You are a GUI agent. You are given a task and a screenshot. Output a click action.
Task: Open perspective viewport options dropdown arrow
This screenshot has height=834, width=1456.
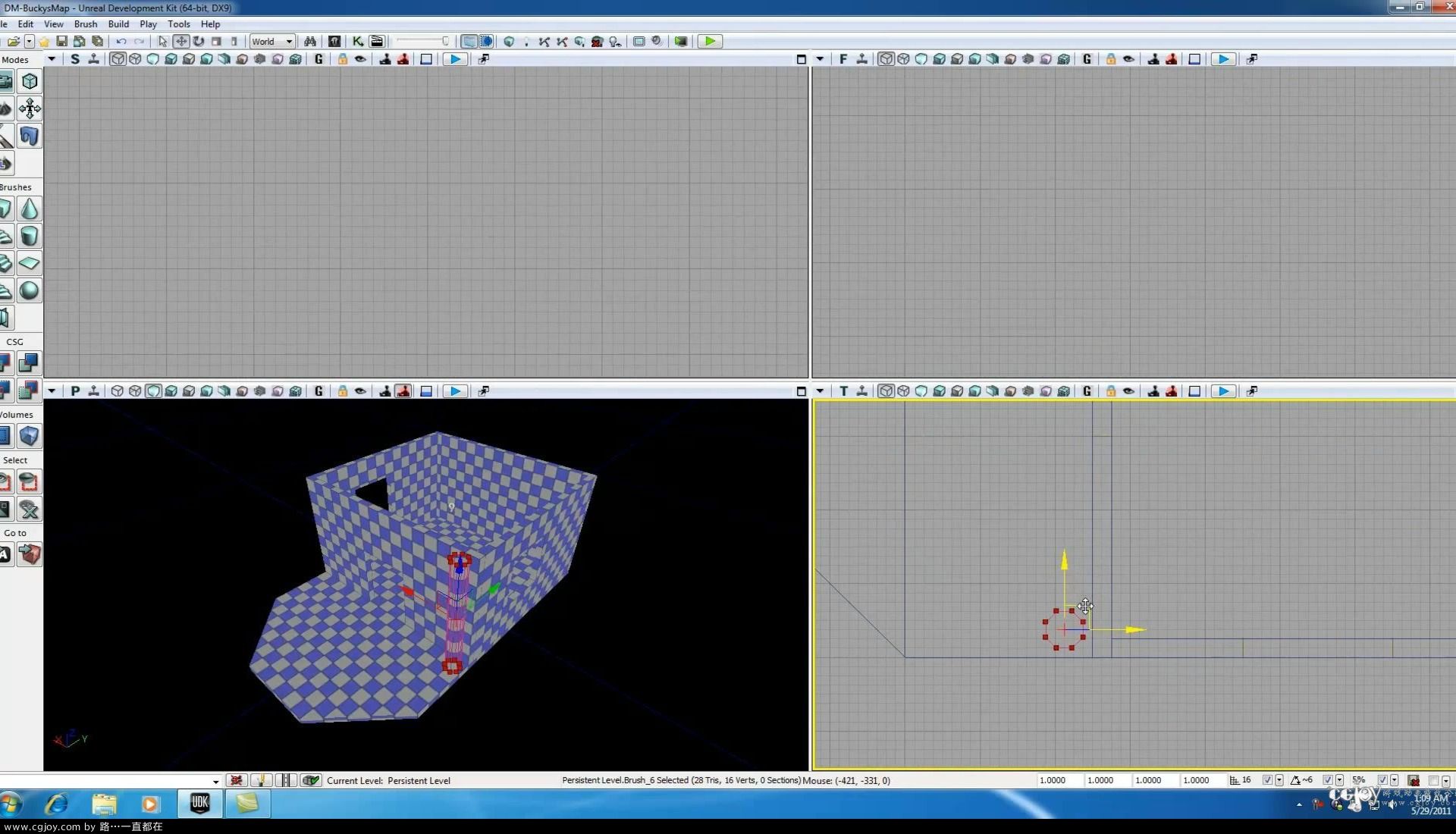(52, 391)
